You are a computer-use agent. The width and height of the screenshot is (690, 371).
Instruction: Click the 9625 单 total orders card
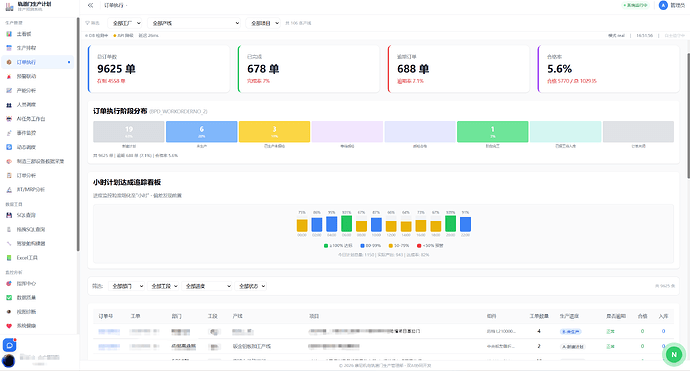(158, 69)
